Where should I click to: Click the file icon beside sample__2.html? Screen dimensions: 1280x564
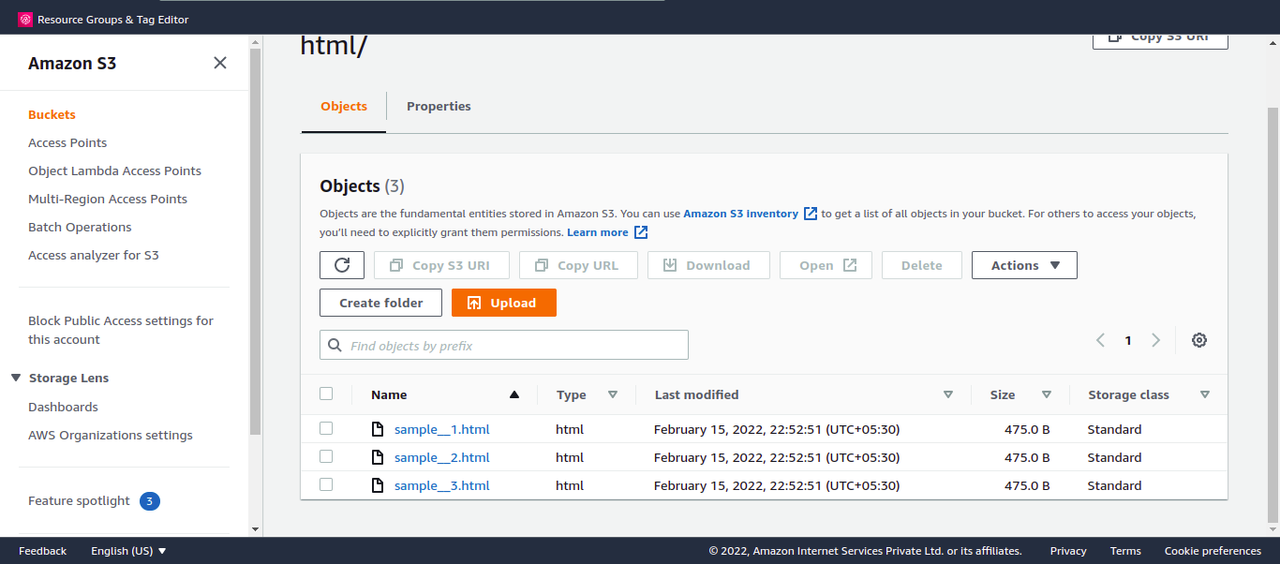tap(378, 457)
